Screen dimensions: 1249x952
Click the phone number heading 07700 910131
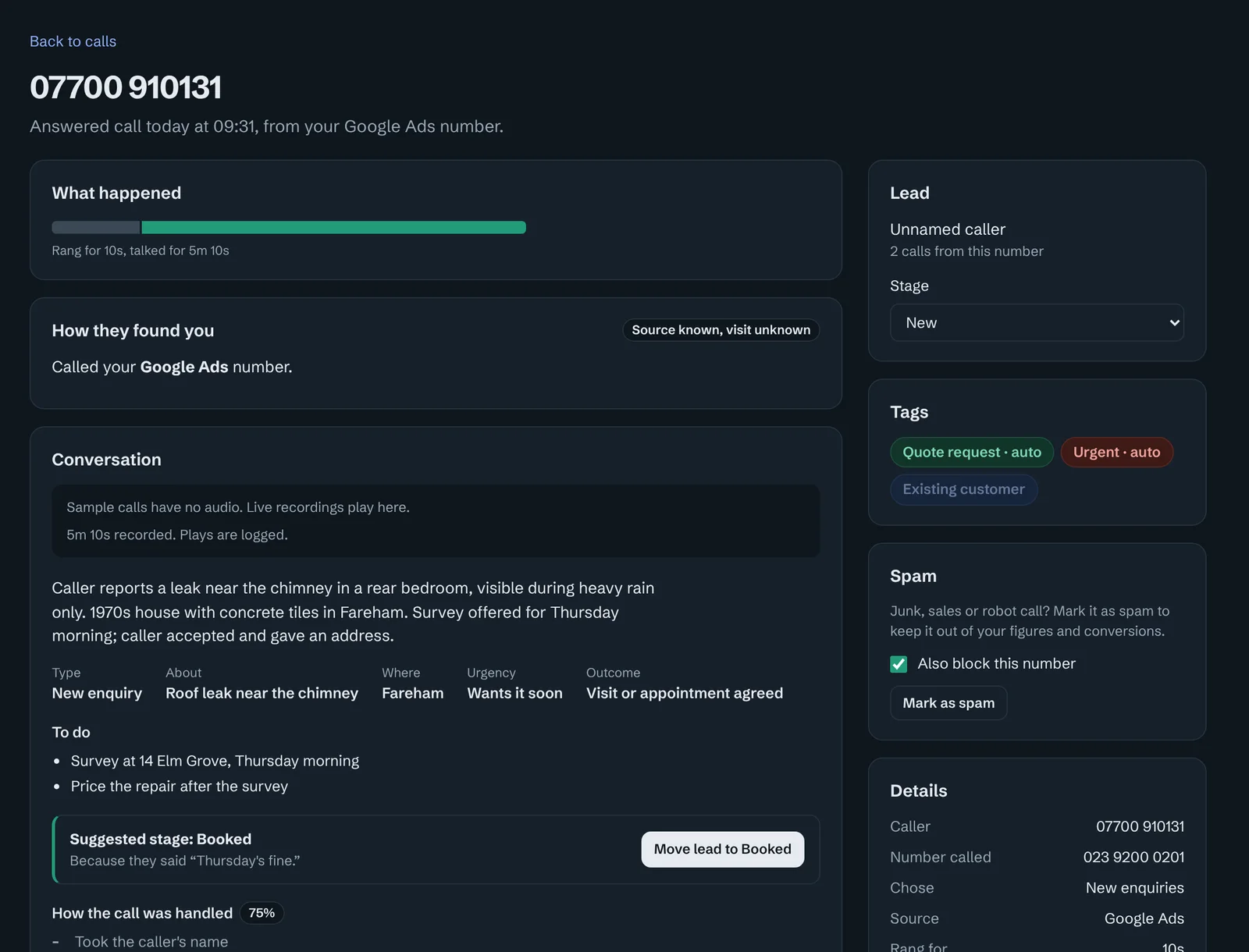[126, 87]
